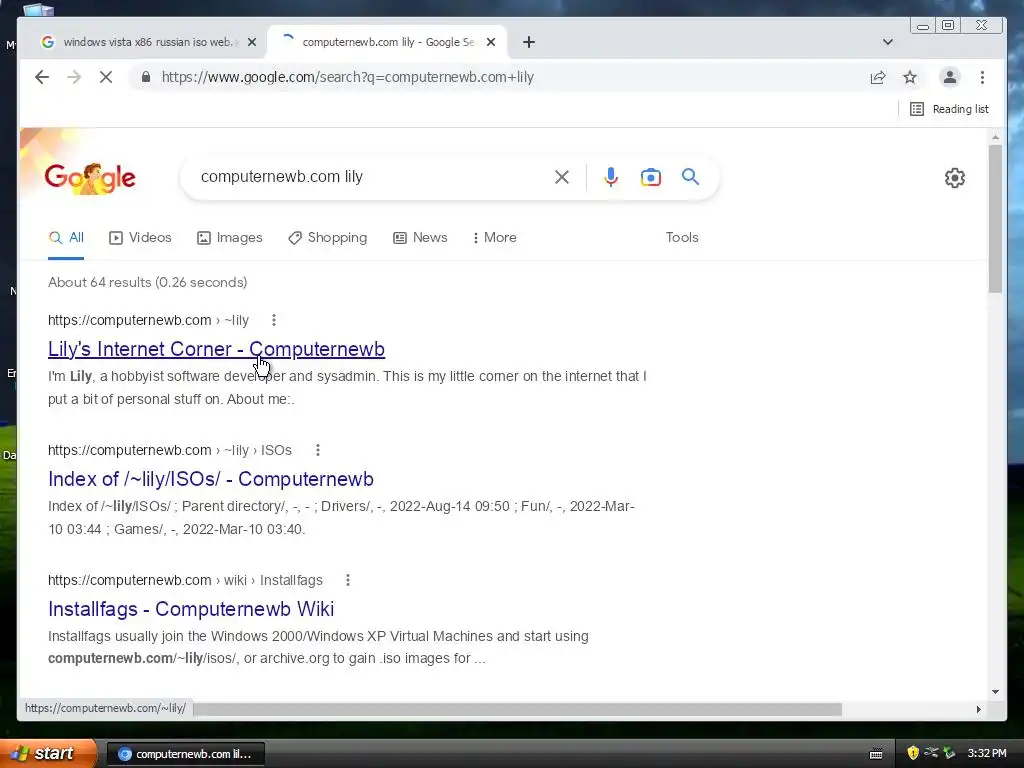Click the horizontal scrollbar thumb
This screenshot has width=1024, height=768.
(517, 709)
